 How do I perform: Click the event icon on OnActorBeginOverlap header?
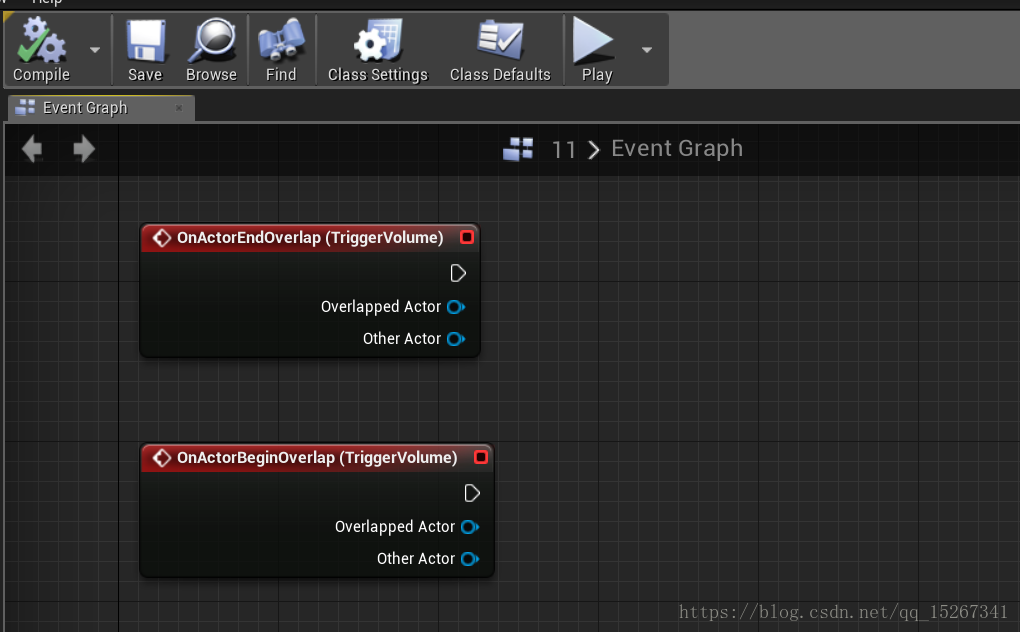click(x=161, y=458)
